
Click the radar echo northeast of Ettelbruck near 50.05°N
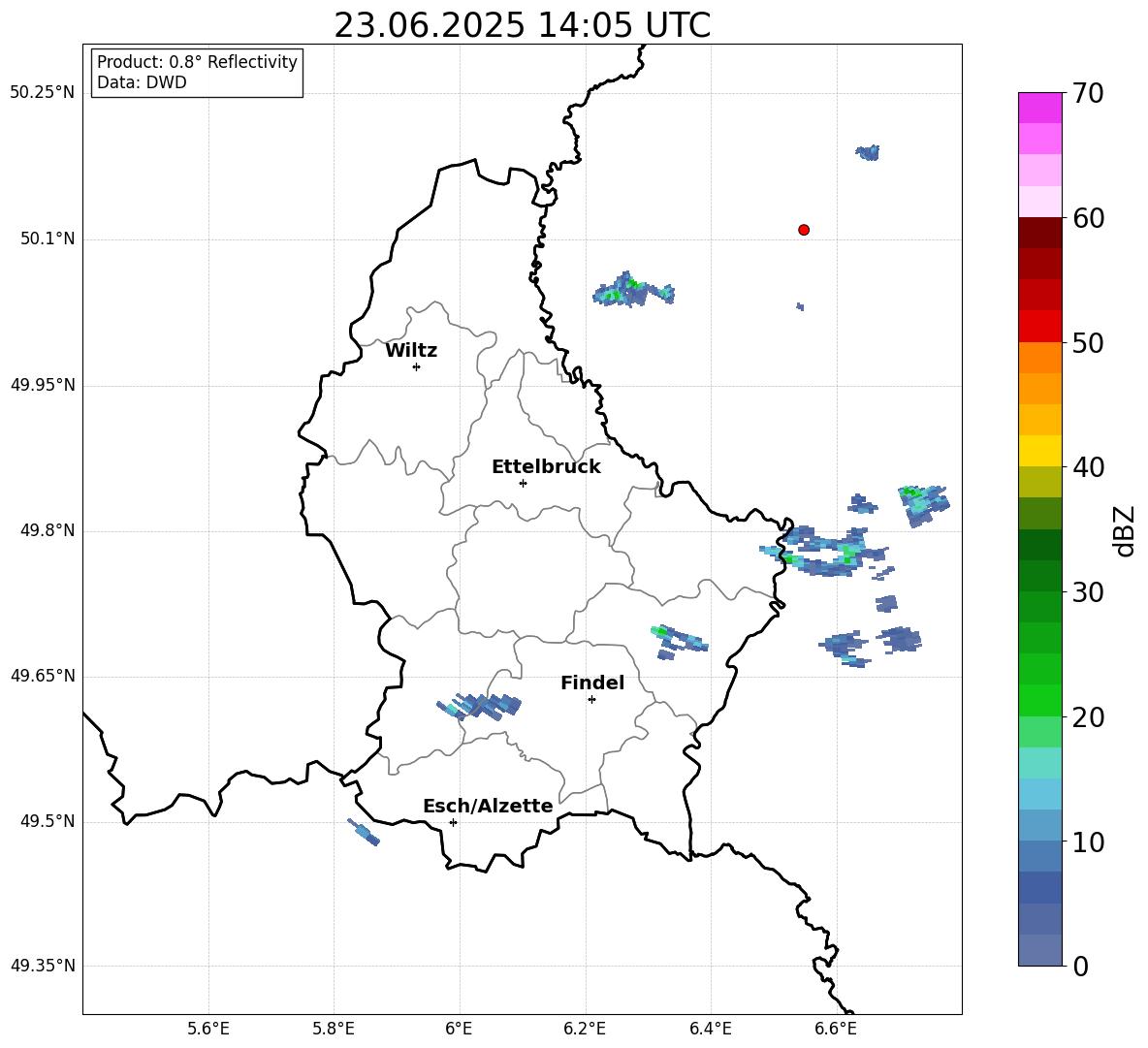[x=632, y=290]
